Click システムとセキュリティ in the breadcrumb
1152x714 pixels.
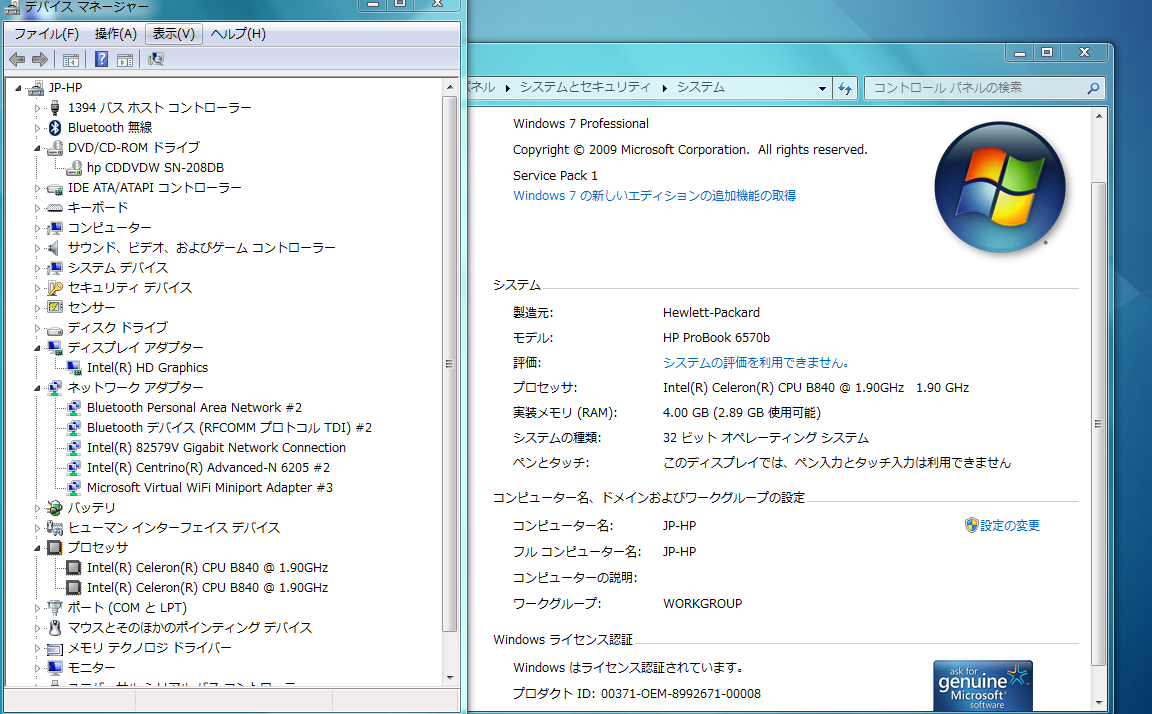(585, 87)
